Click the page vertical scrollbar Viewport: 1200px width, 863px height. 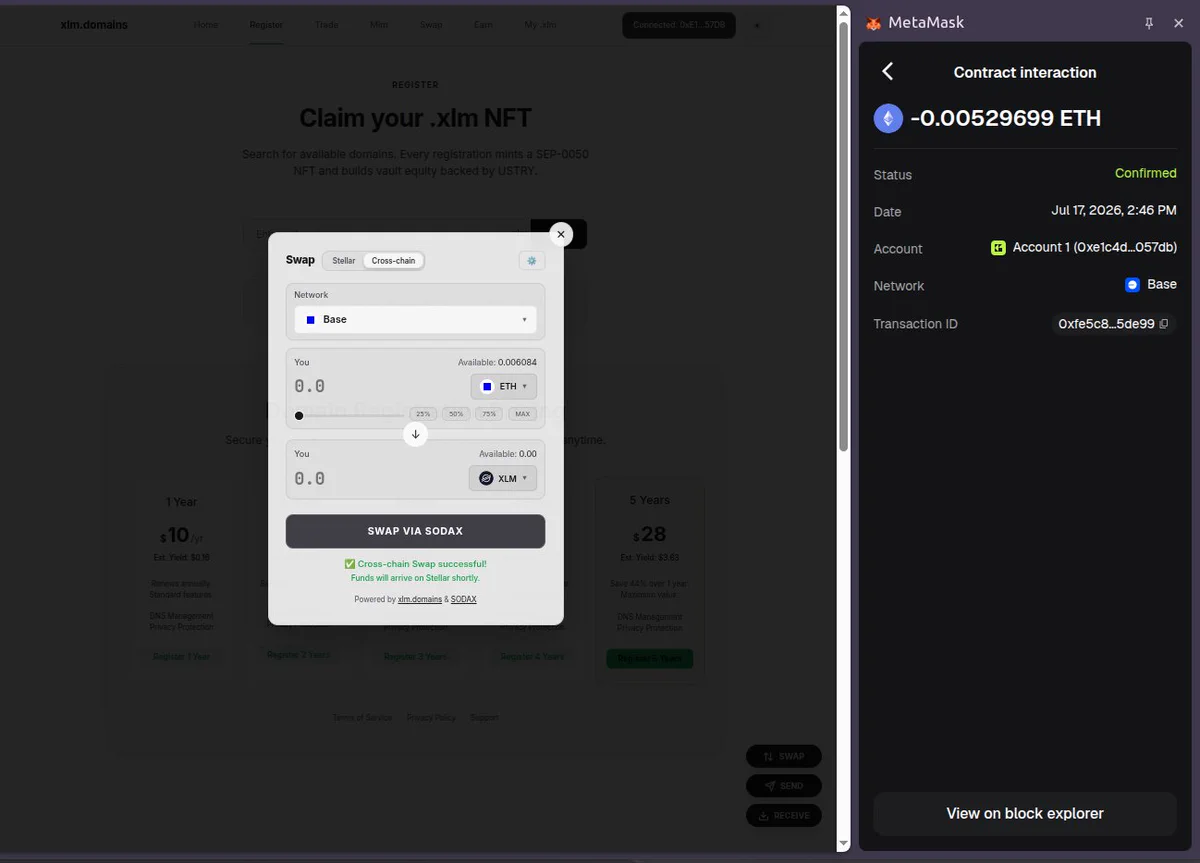point(843,235)
